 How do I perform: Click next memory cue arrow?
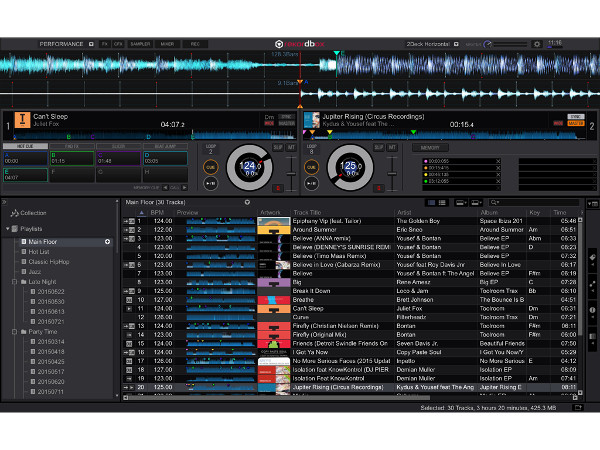click(x=184, y=188)
